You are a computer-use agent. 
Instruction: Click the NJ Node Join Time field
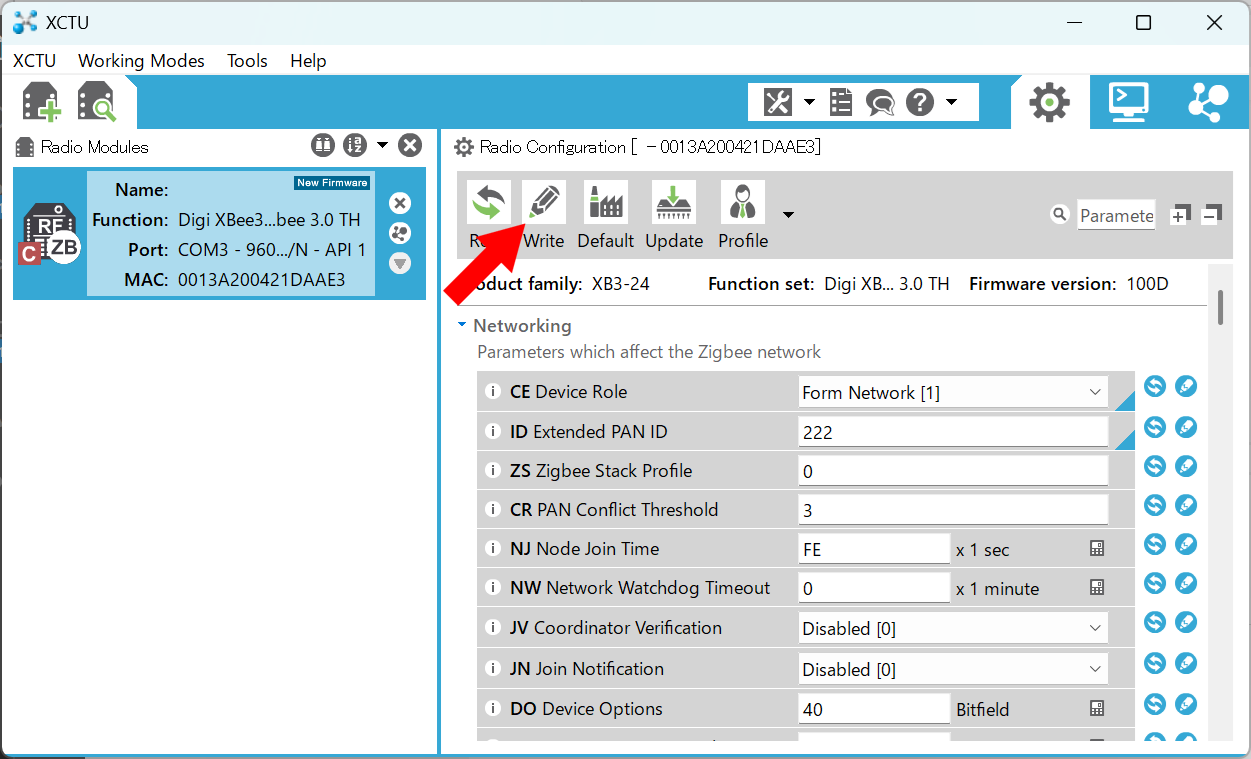[x=874, y=549]
